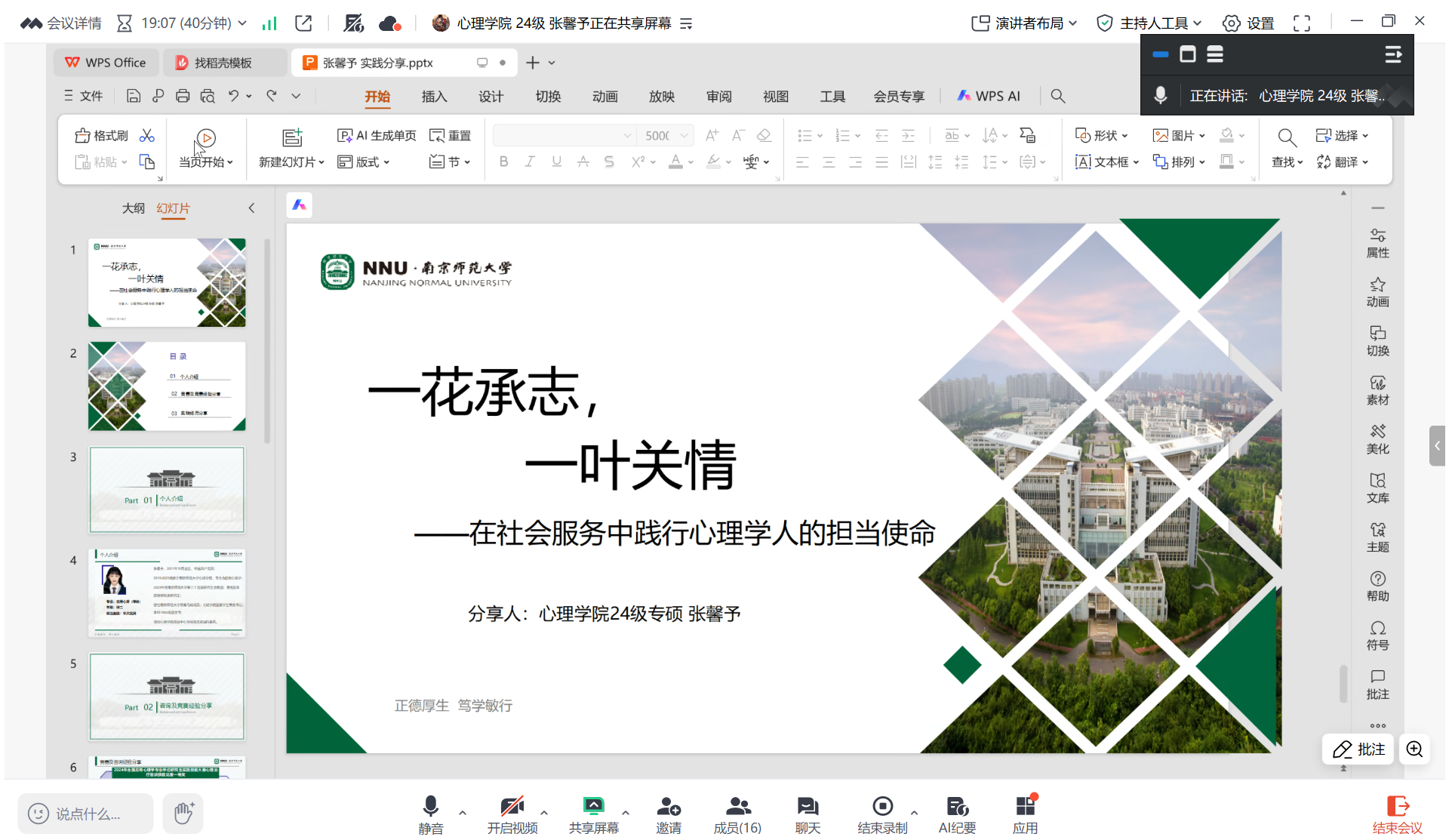Viewport: 1449px width, 840px height.
Task: Select slide 3 thumbnail in slide panel
Action: click(167, 489)
